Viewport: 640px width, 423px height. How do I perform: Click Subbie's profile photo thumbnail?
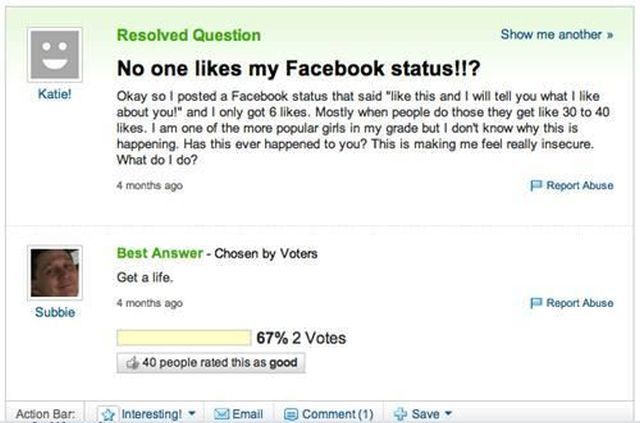55,271
